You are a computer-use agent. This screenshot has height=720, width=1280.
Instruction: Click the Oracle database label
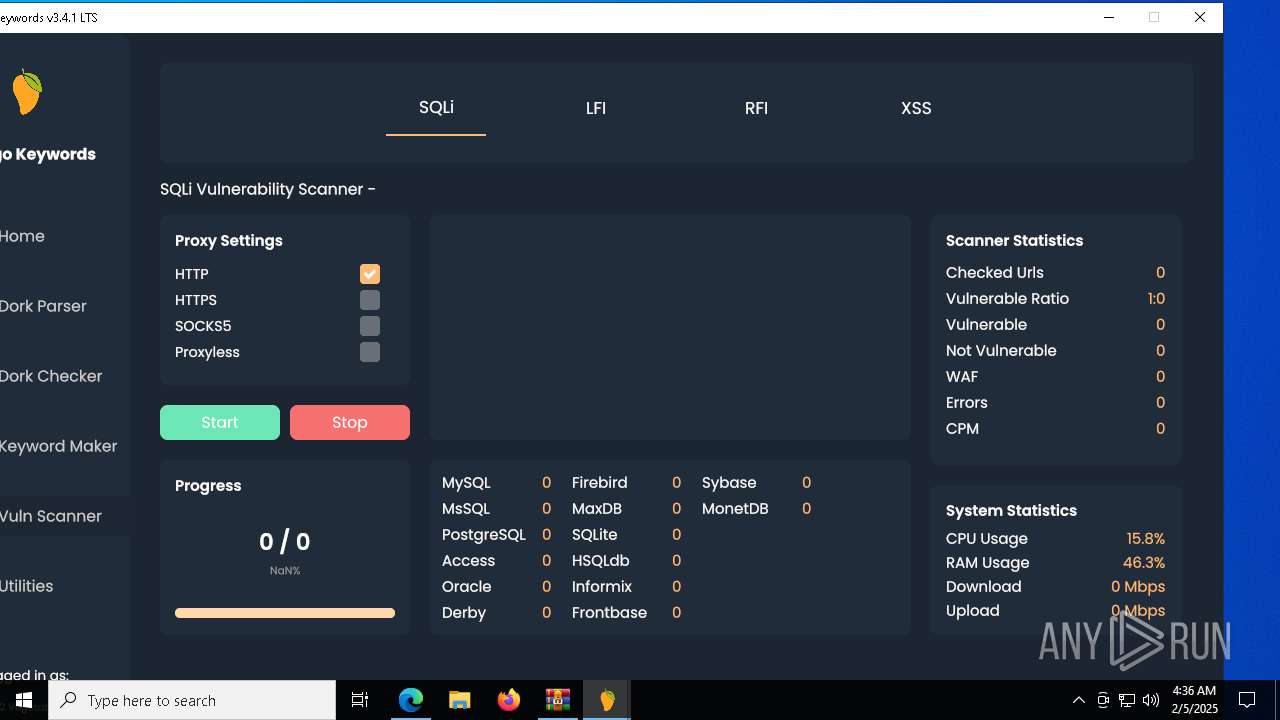coord(467,587)
